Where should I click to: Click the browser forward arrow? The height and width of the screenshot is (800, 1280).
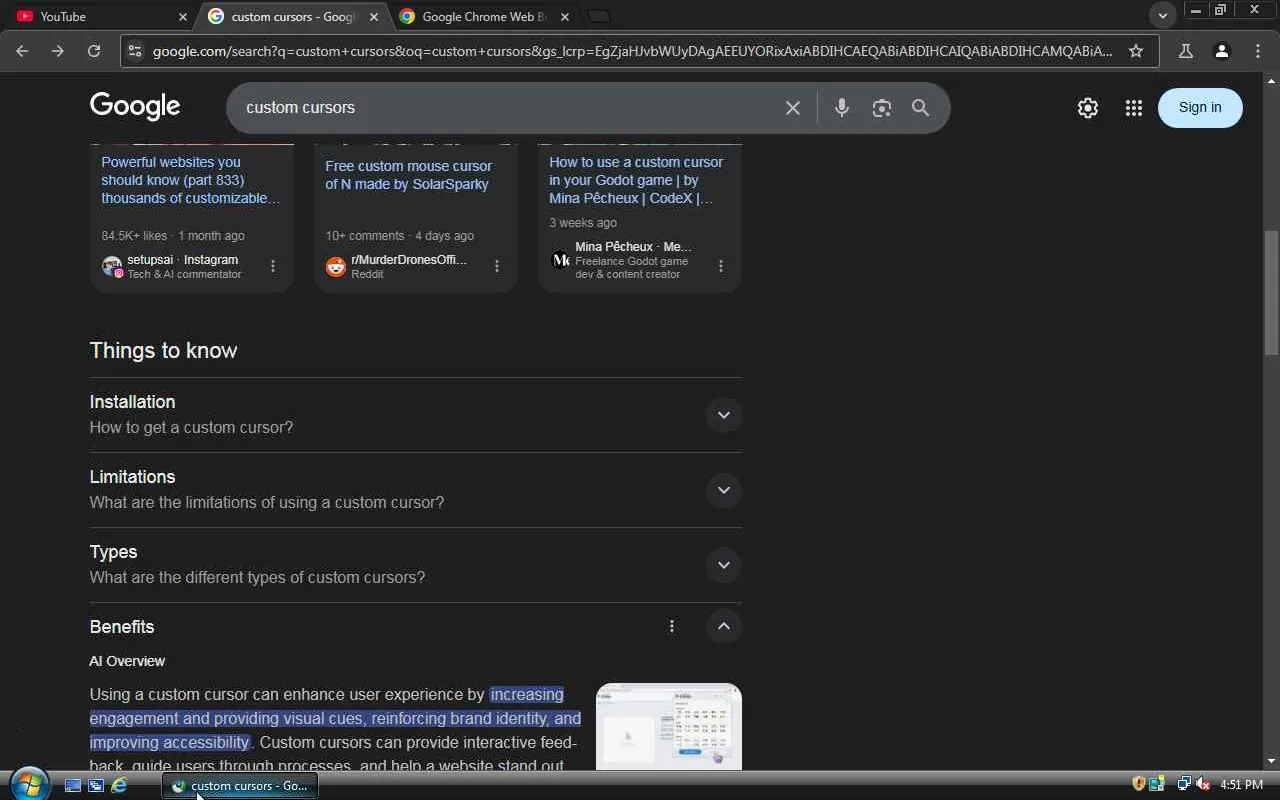pos(58,51)
